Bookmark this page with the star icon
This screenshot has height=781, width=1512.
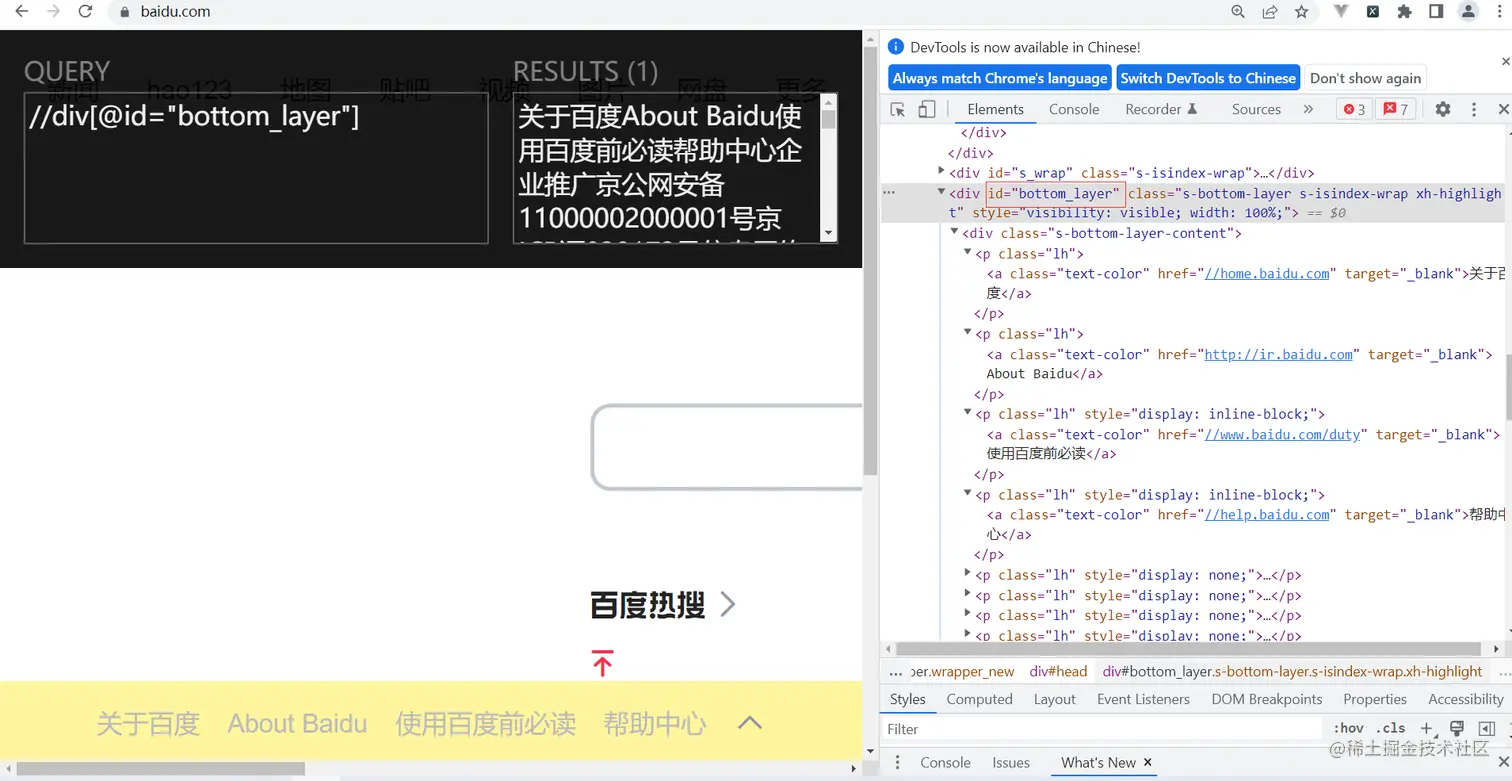tap(1301, 12)
